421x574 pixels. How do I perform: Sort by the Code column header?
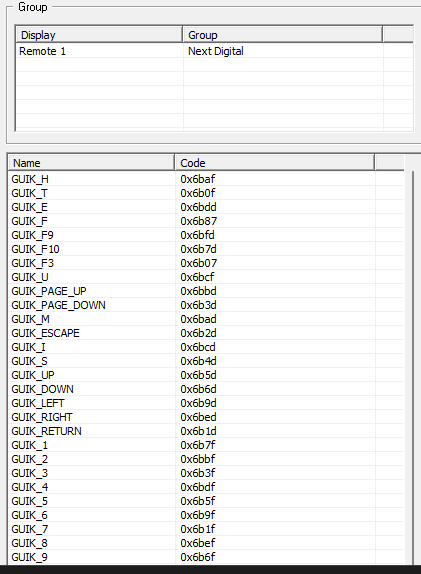click(x=275, y=163)
